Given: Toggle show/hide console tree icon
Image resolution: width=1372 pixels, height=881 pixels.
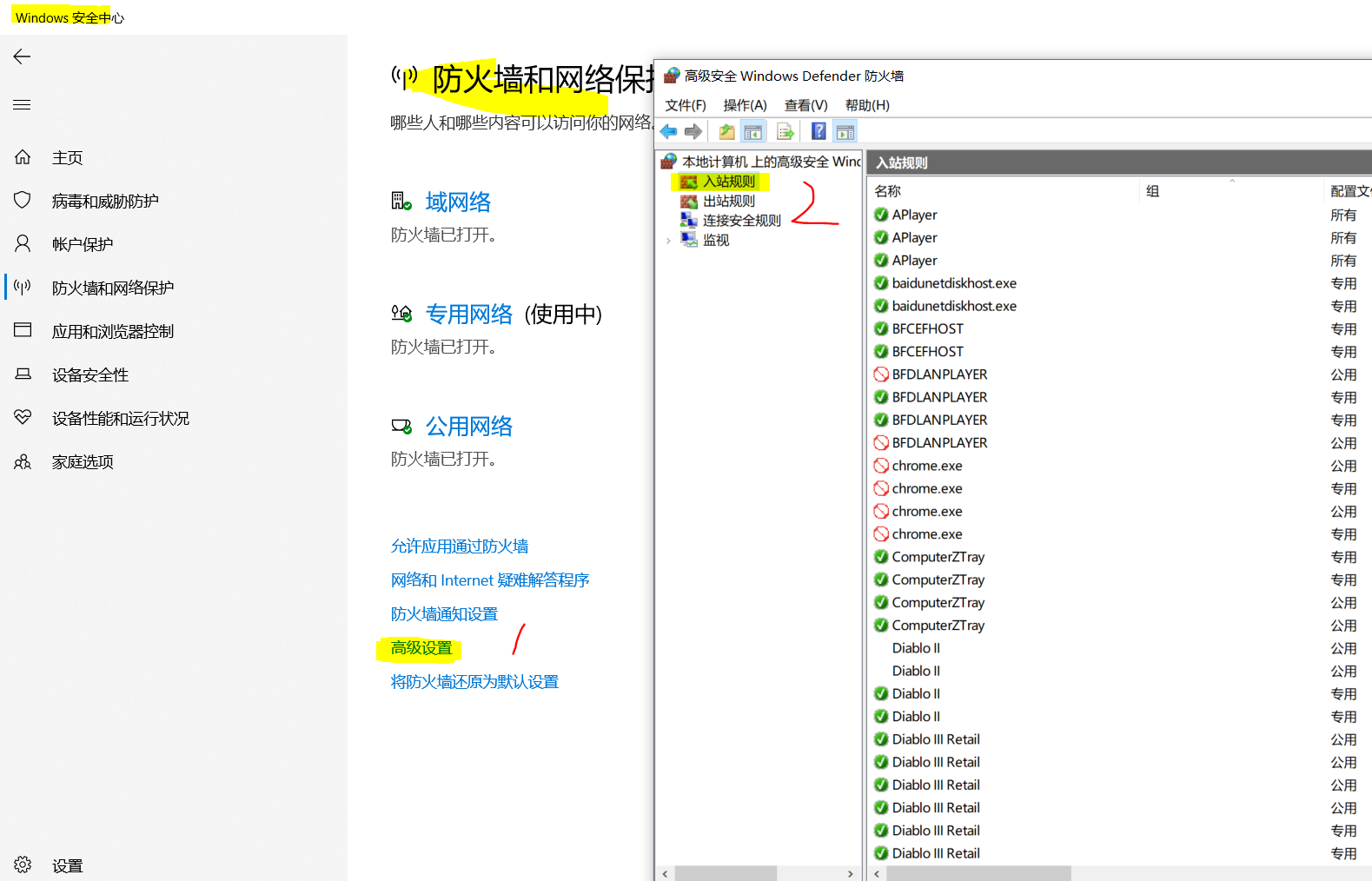Looking at the screenshot, I should 752,131.
